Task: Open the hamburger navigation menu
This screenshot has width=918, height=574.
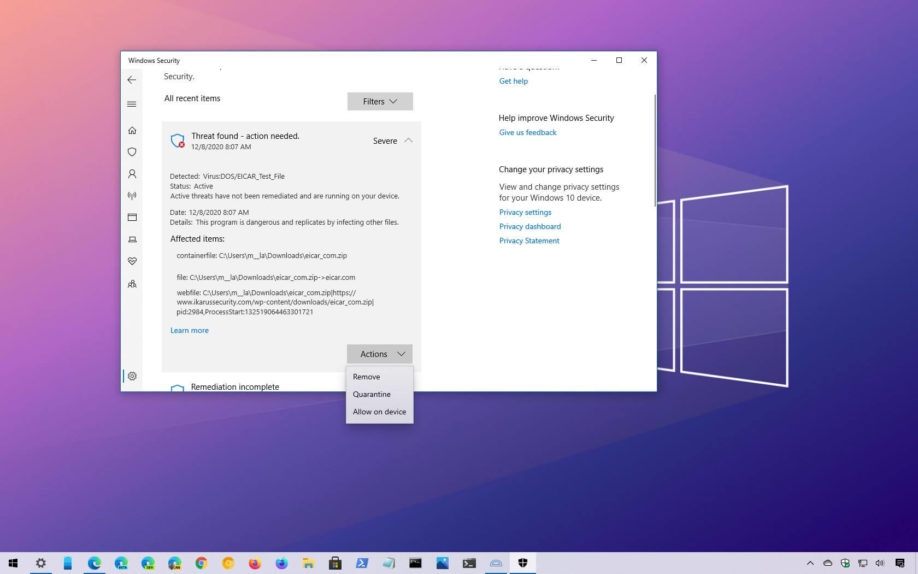Action: pyautogui.click(x=132, y=104)
